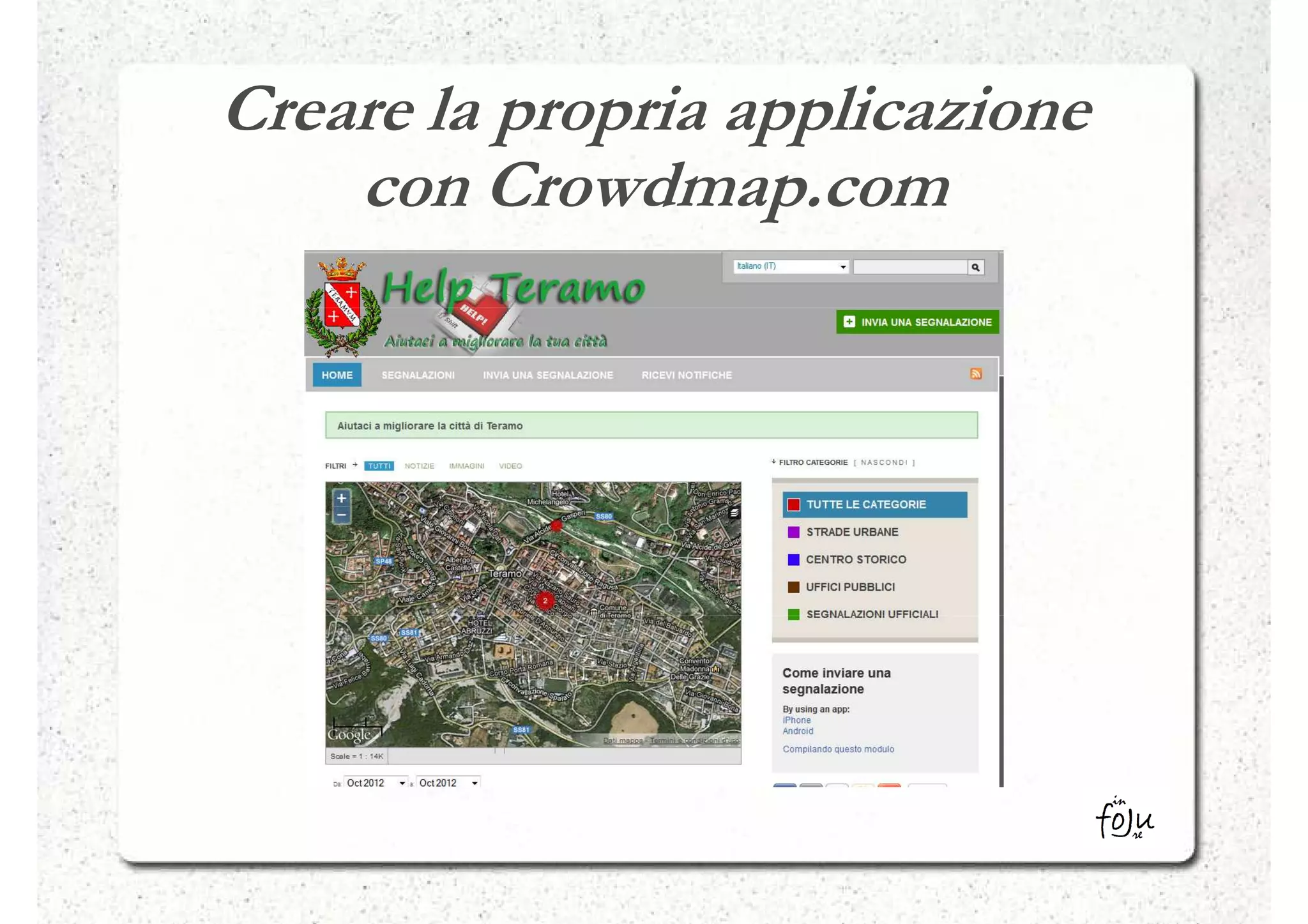Hide categories with the NASCONDI link
Viewport: 1308px width, 924px height.
885,462
